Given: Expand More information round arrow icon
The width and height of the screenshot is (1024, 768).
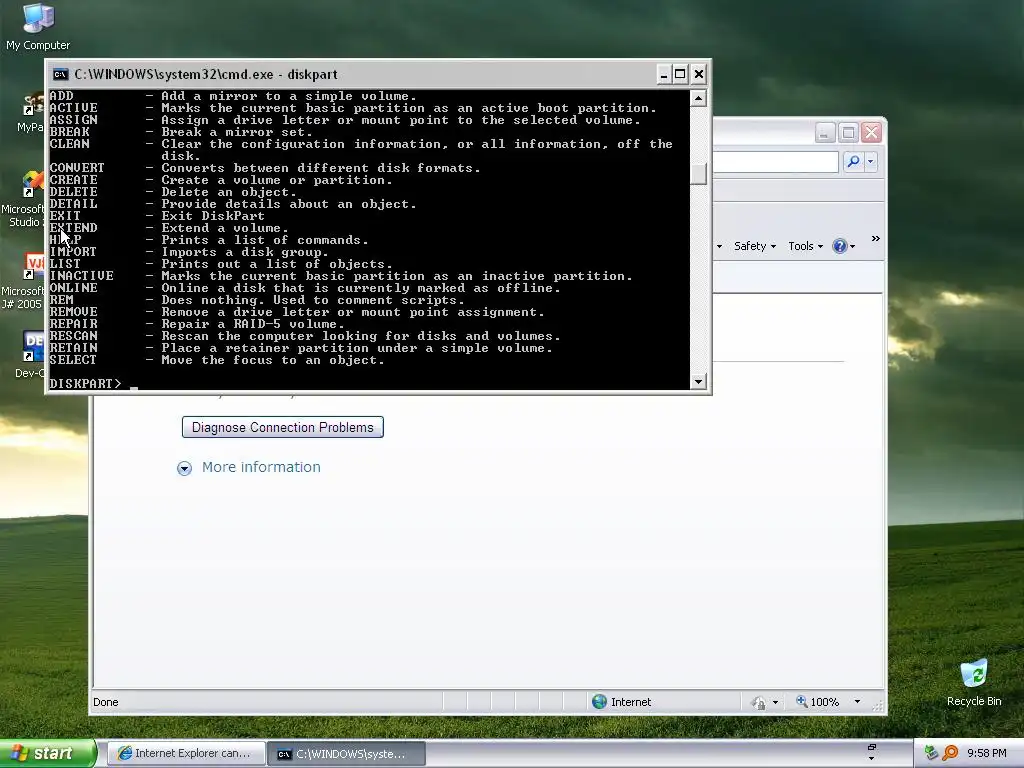Looking at the screenshot, I should tap(184, 468).
